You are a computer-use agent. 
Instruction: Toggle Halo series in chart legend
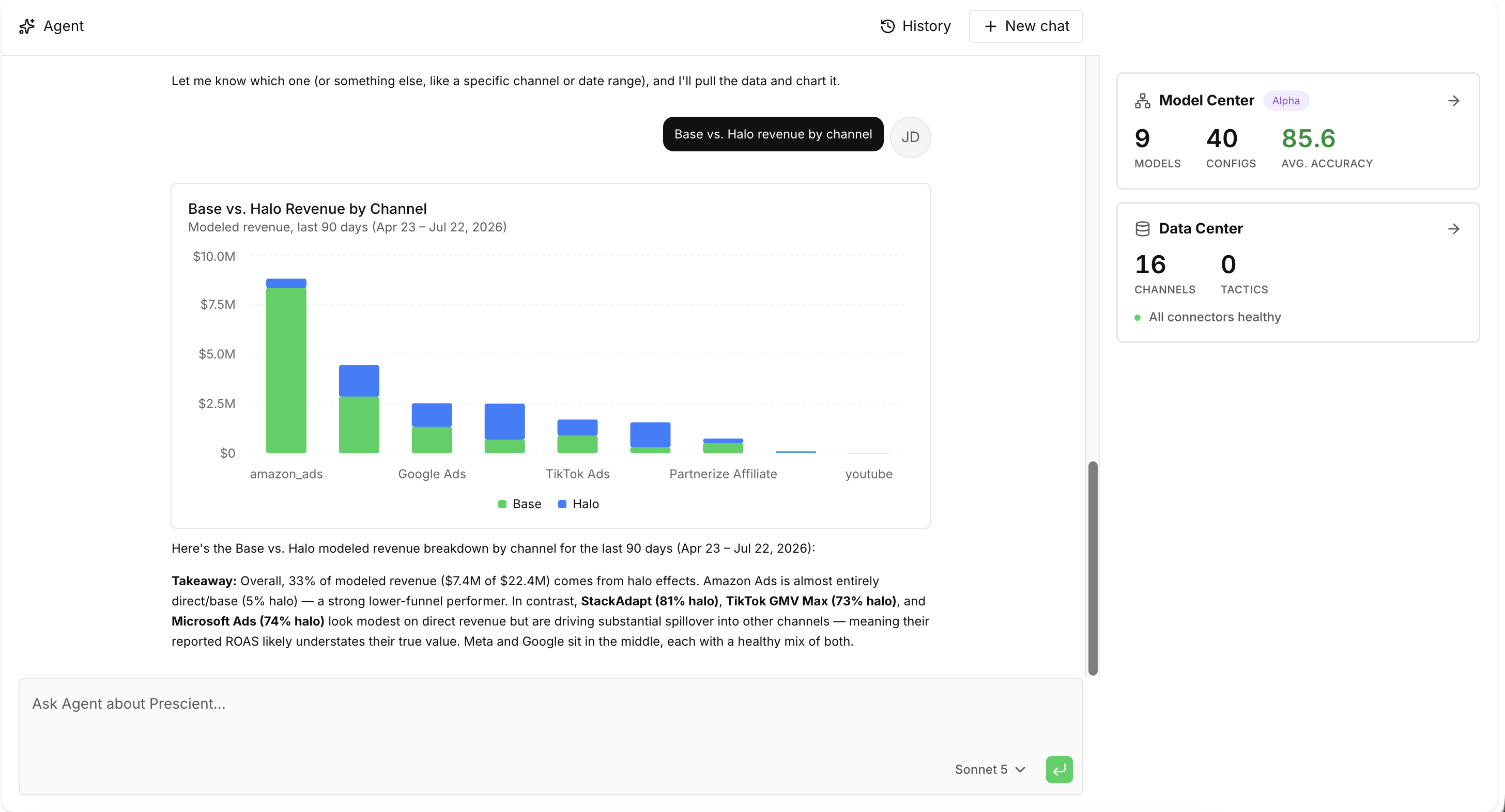pyautogui.click(x=578, y=504)
